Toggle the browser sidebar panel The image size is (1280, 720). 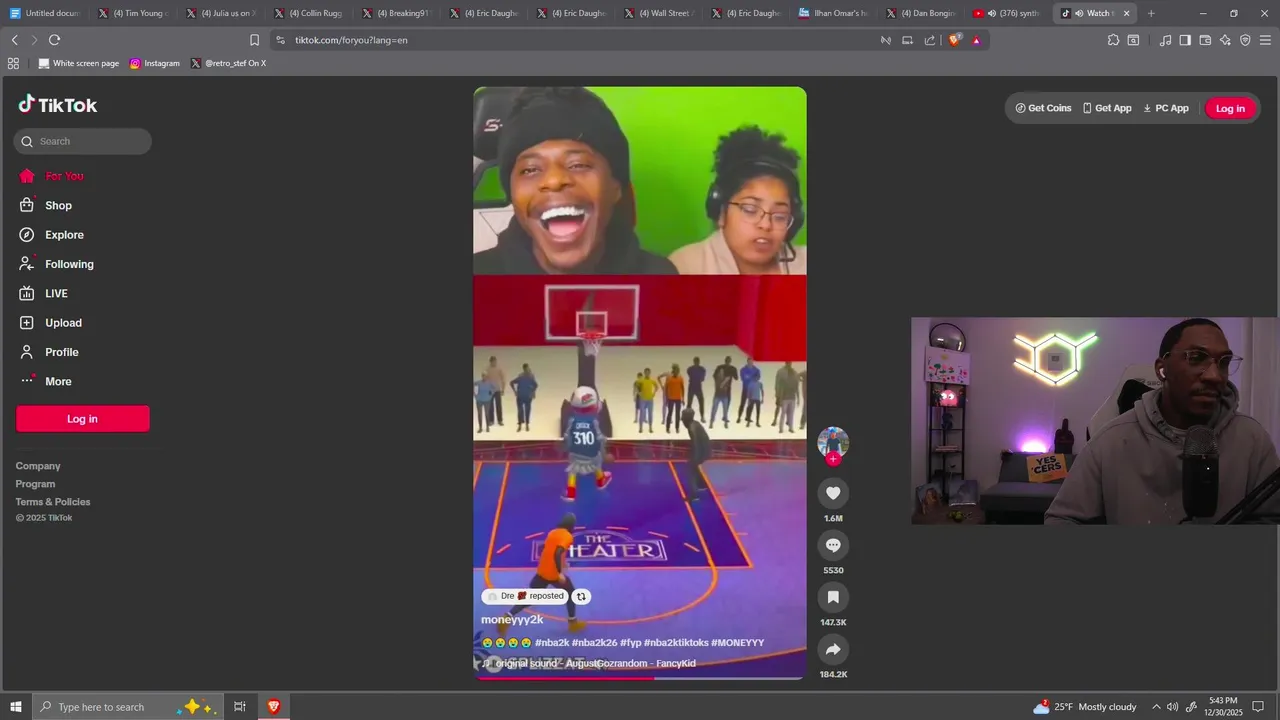pos(1185,40)
